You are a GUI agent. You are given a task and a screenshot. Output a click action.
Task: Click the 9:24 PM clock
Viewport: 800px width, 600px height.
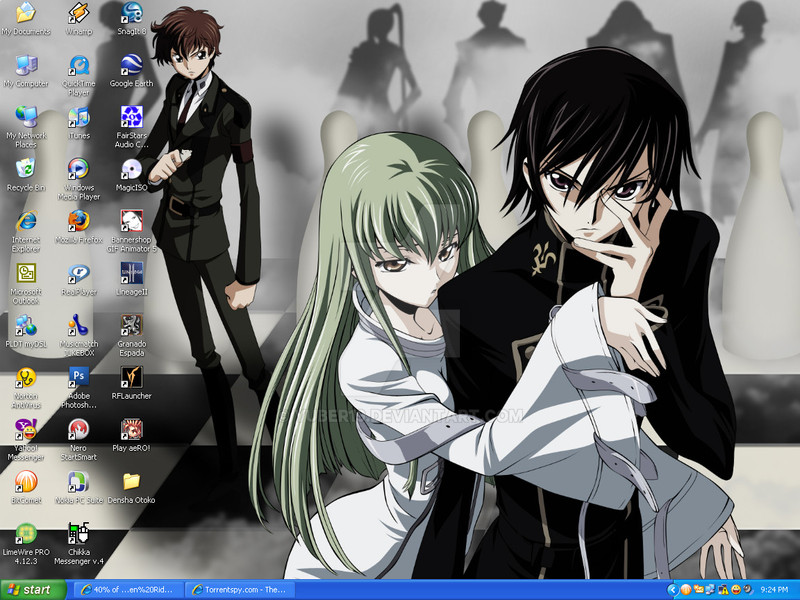[774, 590]
